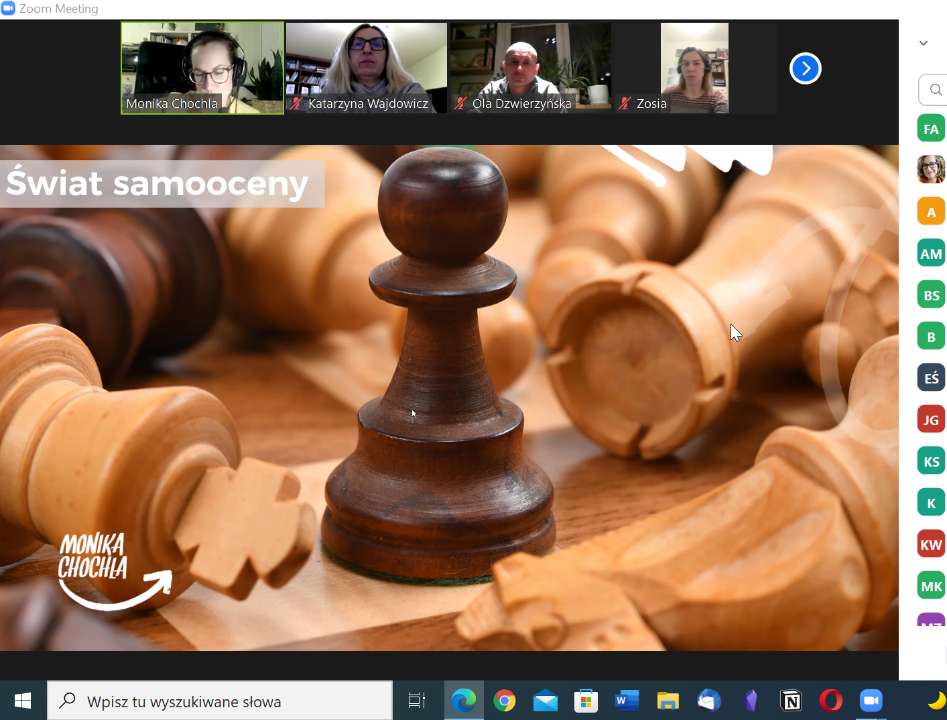
Task: Select participant avatar FA
Action: (x=931, y=129)
